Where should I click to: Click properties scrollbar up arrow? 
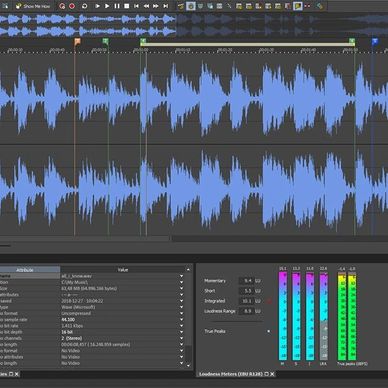click(188, 270)
